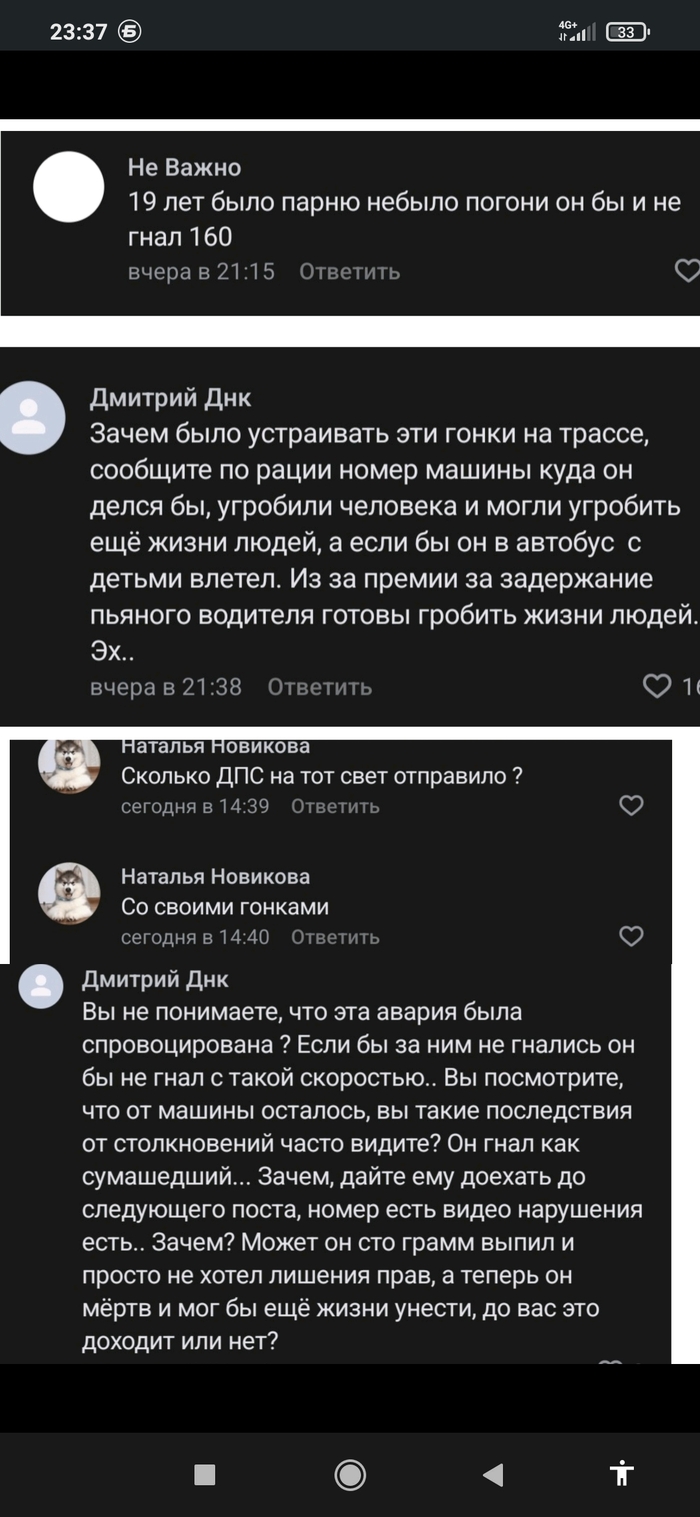Open Дмитрий Днк's avatar beside the 21:38 comment
This screenshot has width=700, height=1517.
[x=30, y=418]
